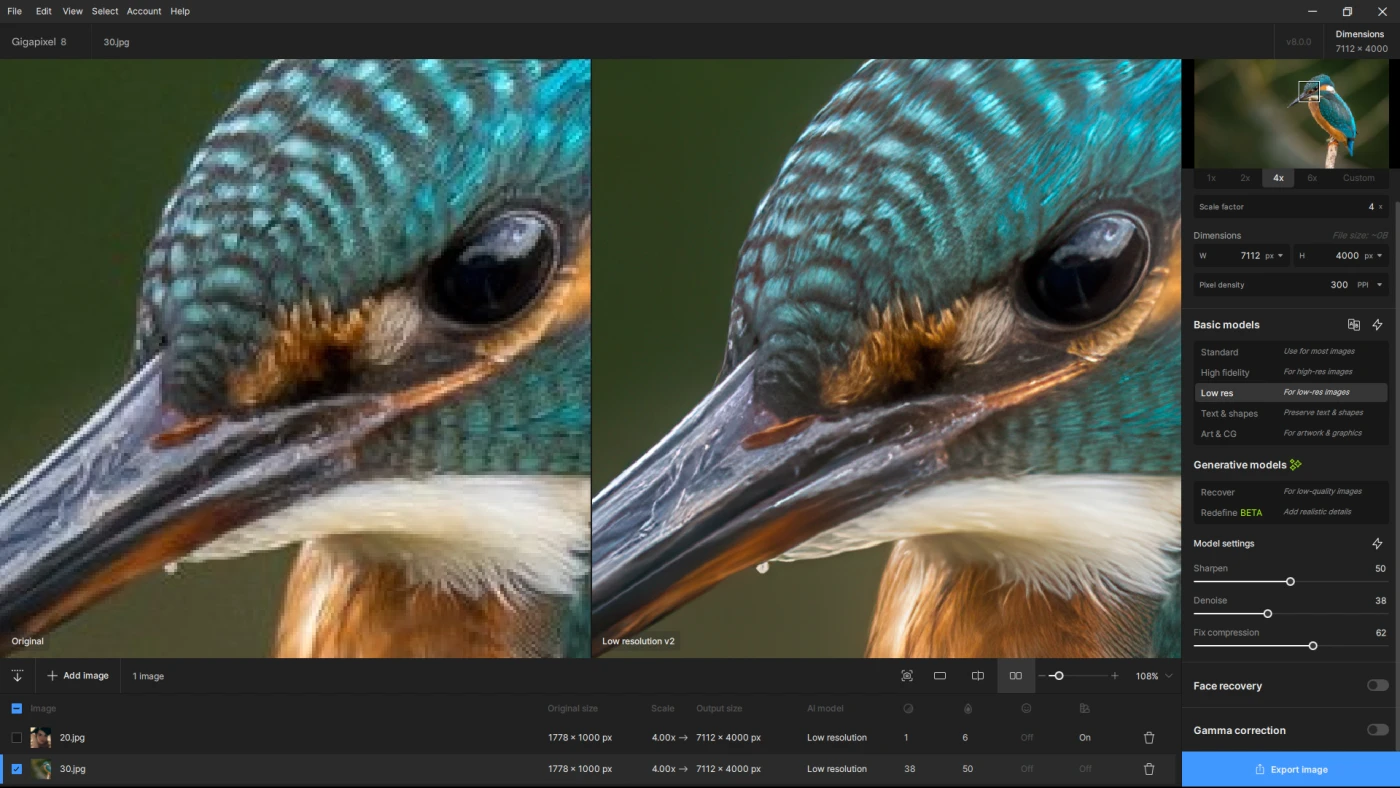This screenshot has height=788, width=1400.
Task: Enable the Face recovery toggle
Action: point(1377,686)
